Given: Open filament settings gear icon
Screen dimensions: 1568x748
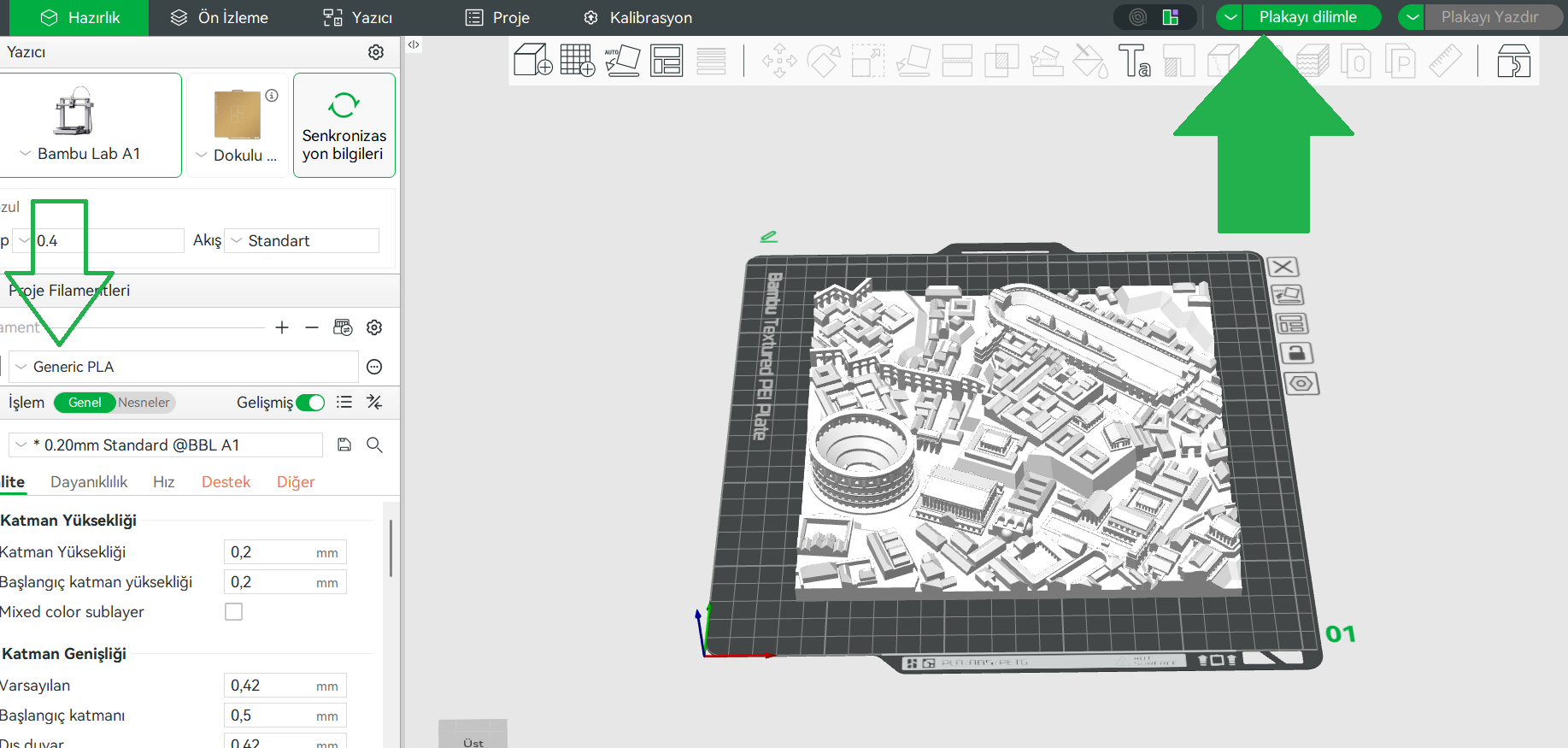Looking at the screenshot, I should (374, 327).
